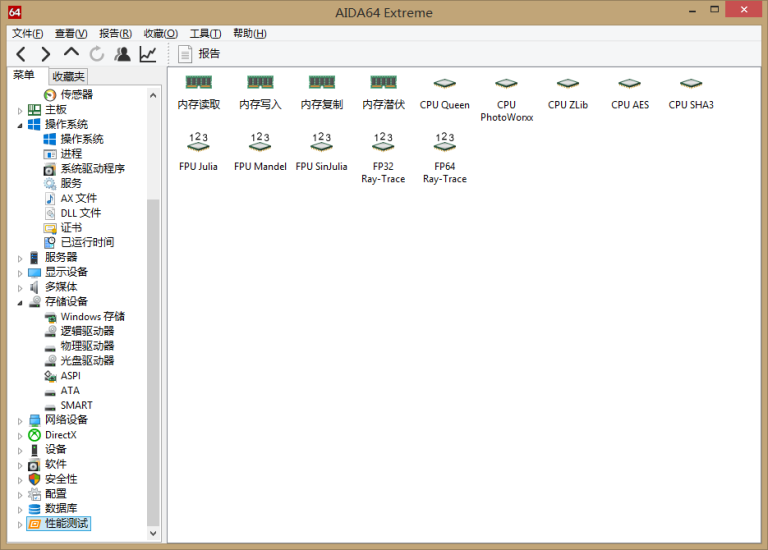The width and height of the screenshot is (768, 550).
Task: Select the CPU AES benchmark
Action: click(x=630, y=93)
